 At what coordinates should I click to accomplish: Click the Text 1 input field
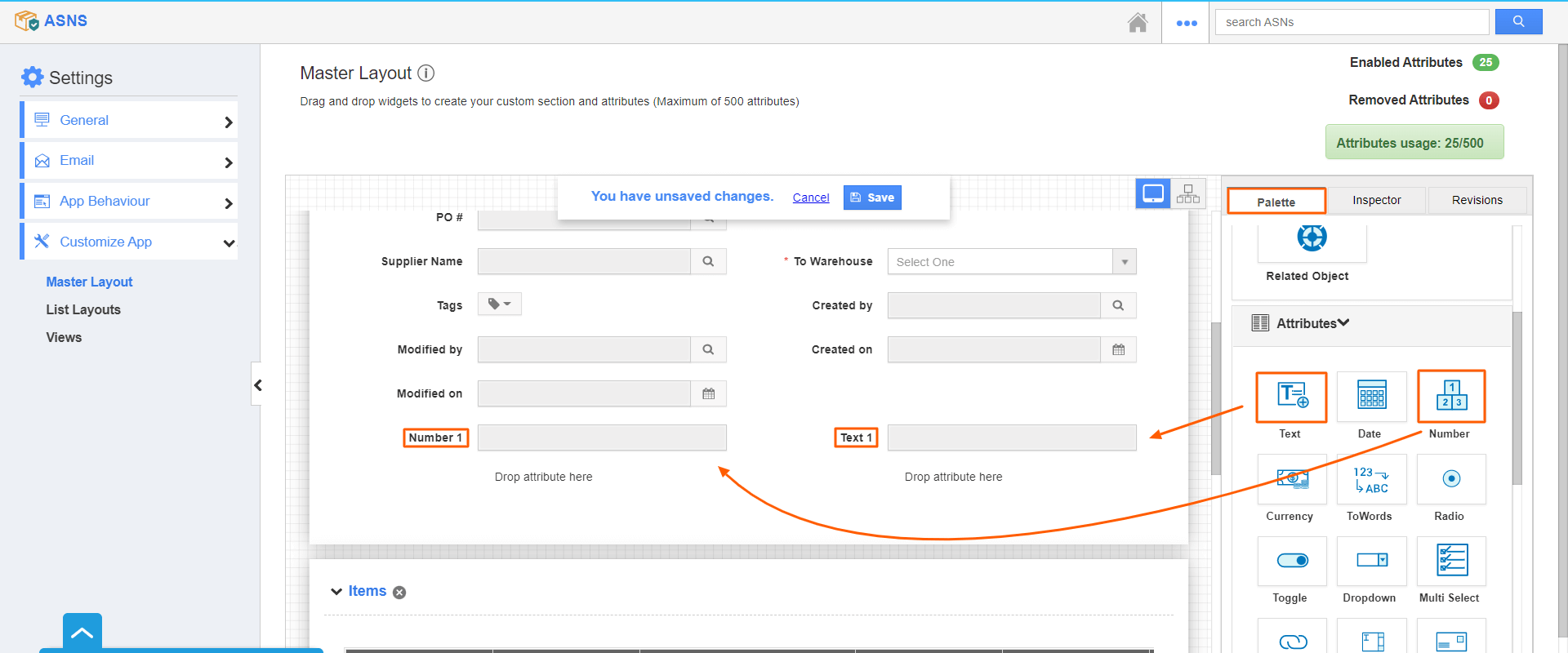click(x=1012, y=438)
